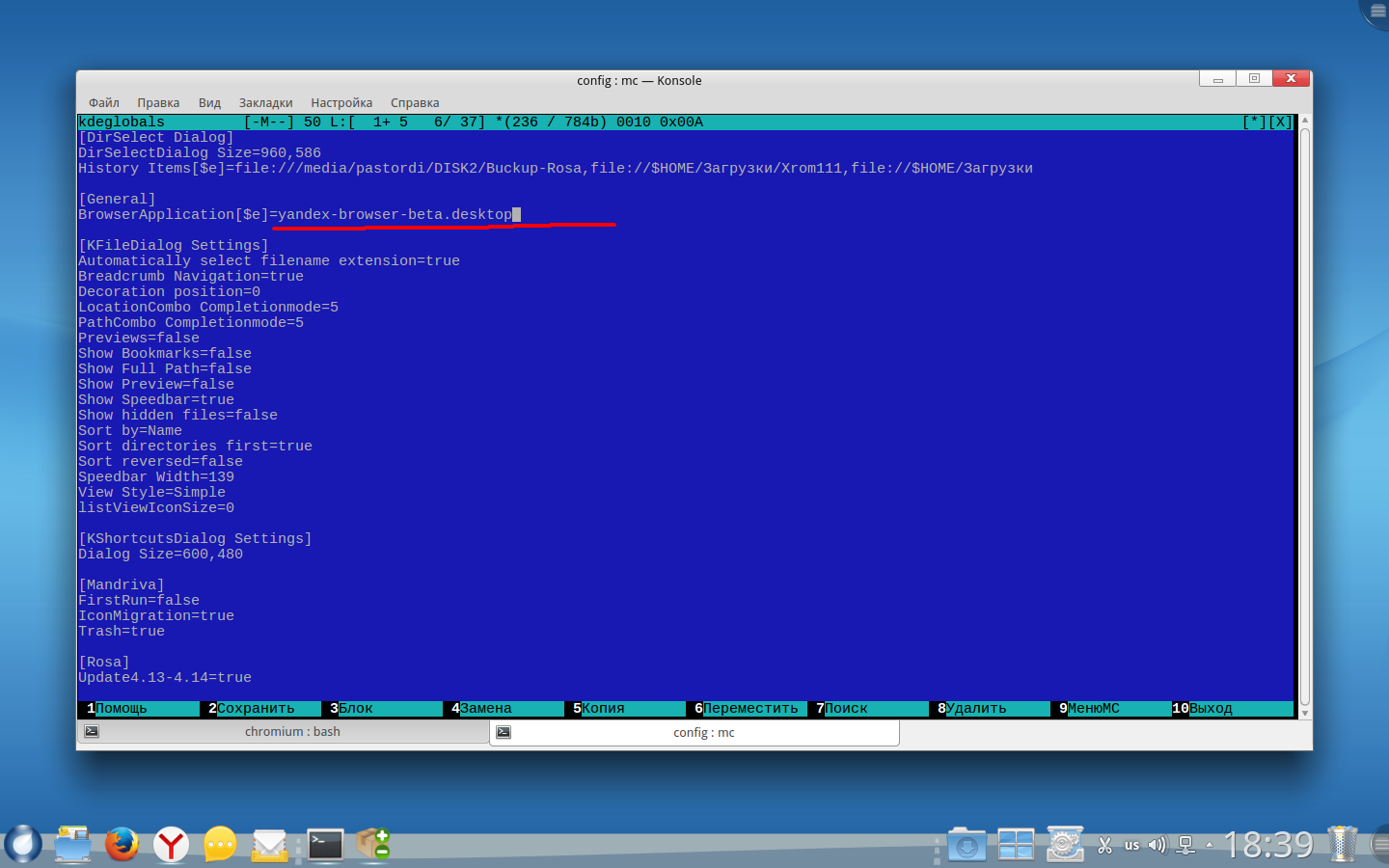Click the [X] close editor button

coord(1280,122)
